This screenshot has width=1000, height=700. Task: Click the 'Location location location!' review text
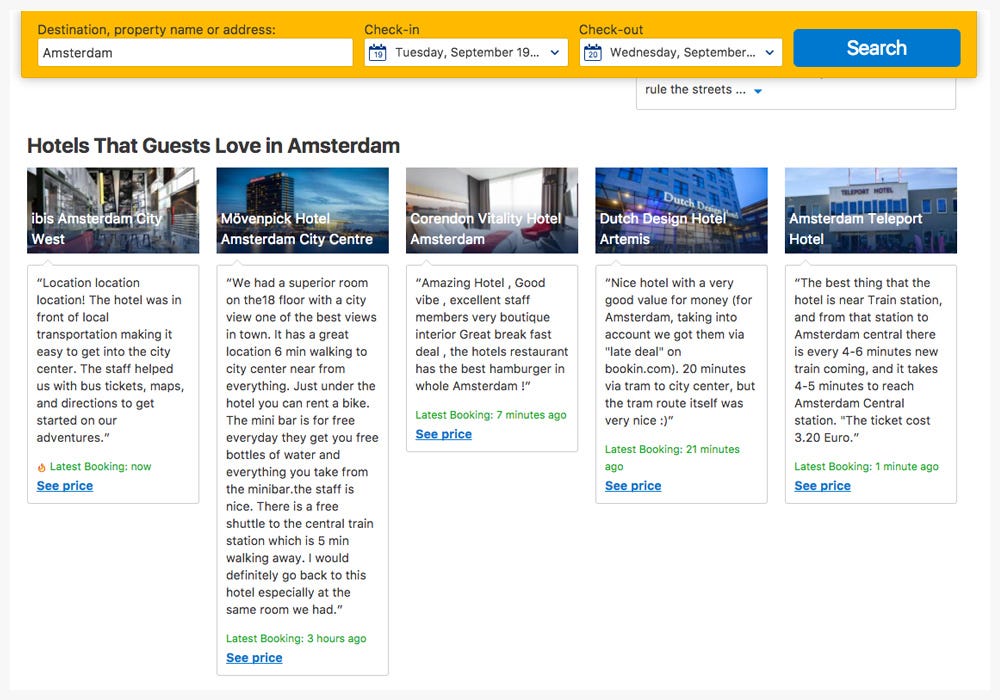(110, 360)
